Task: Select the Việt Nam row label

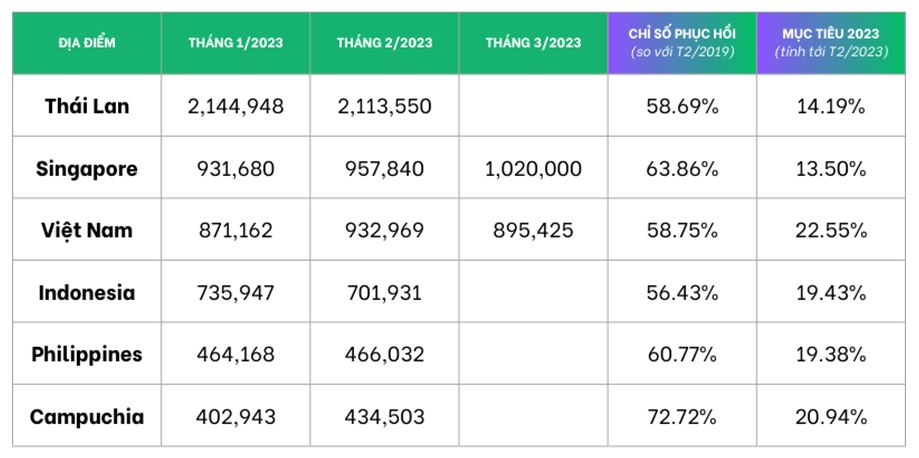Action: [87, 230]
